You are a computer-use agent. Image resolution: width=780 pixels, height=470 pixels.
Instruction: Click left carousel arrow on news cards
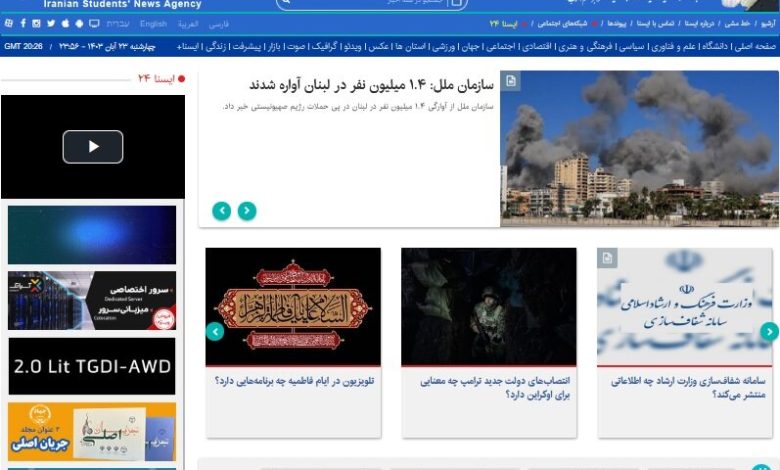point(215,331)
